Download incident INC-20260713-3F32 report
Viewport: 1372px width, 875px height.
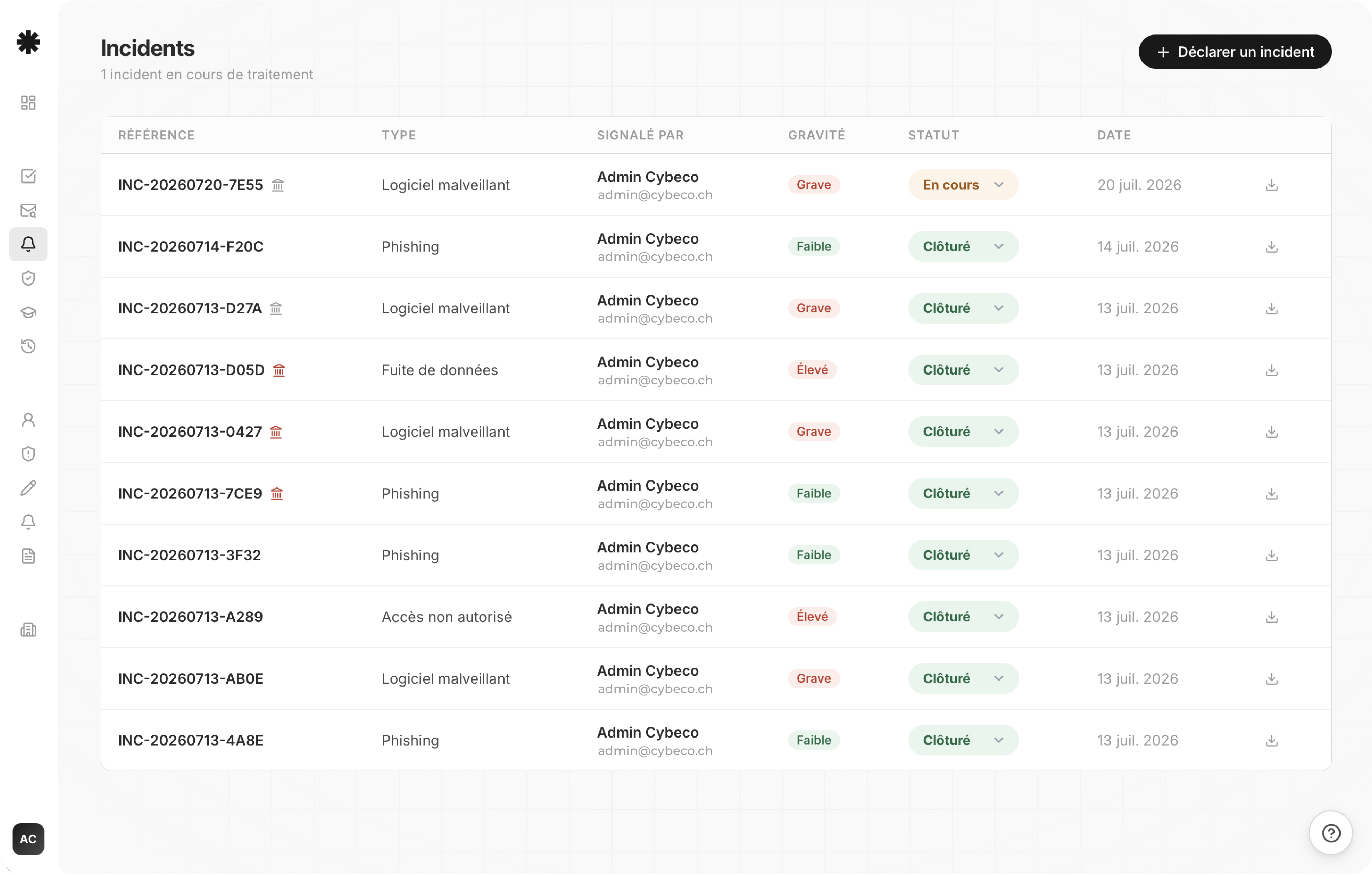(x=1272, y=555)
